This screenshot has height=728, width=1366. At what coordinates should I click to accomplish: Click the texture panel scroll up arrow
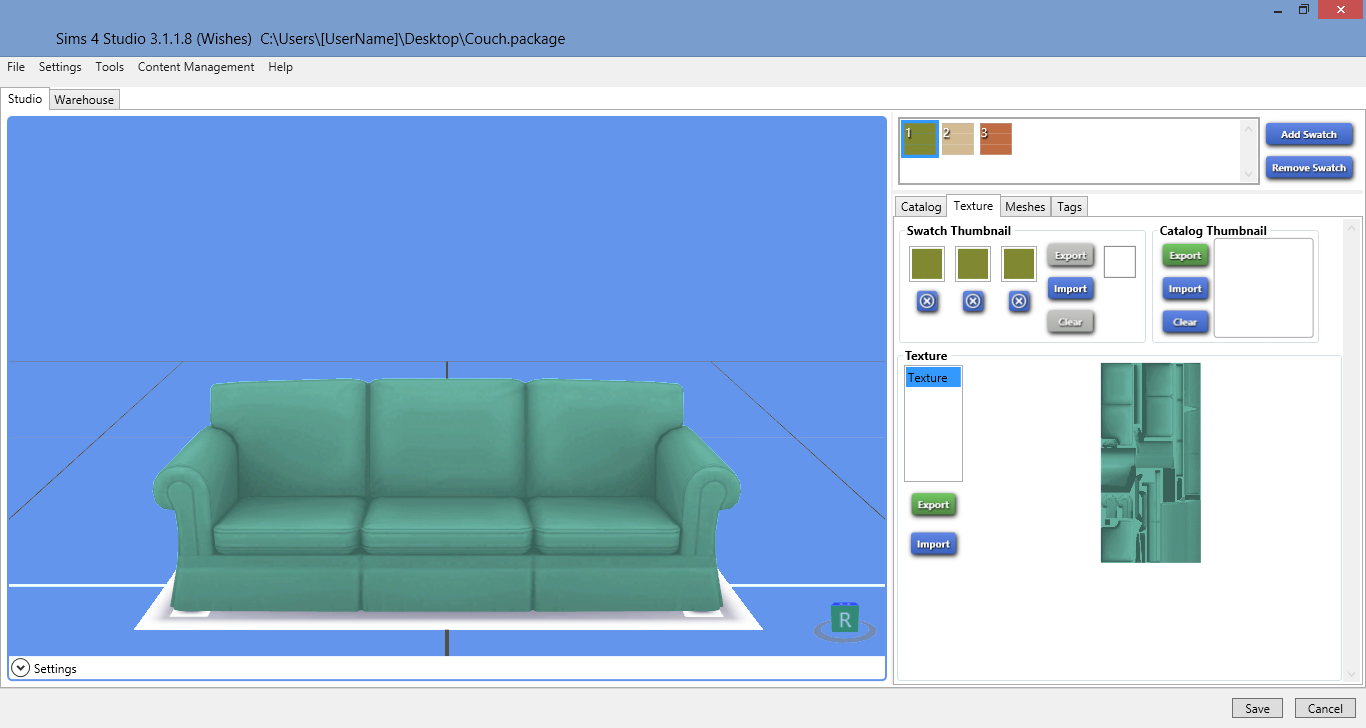pos(1353,227)
